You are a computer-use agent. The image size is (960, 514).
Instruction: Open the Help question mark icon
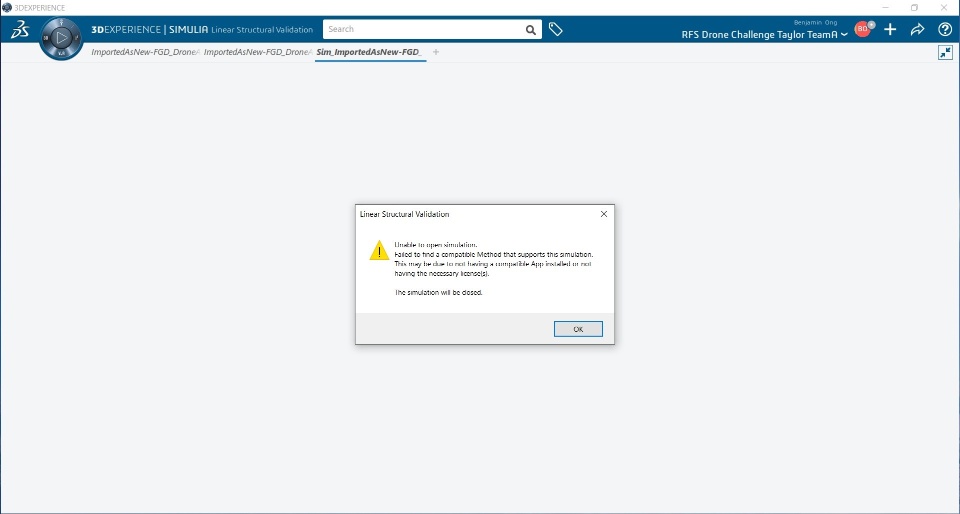[x=945, y=29]
